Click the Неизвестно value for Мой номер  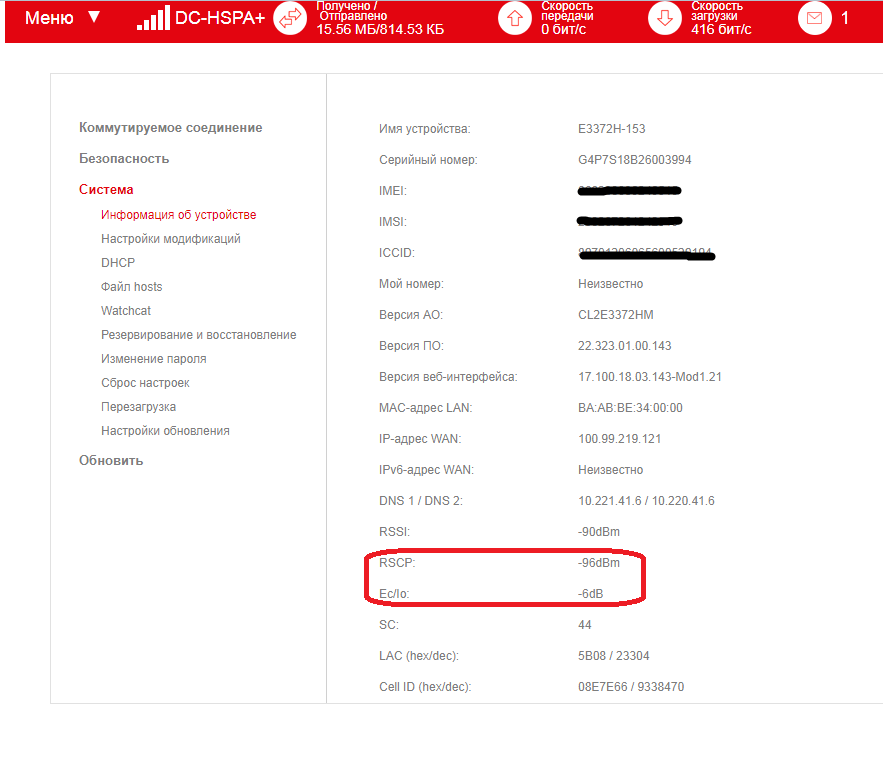point(610,284)
